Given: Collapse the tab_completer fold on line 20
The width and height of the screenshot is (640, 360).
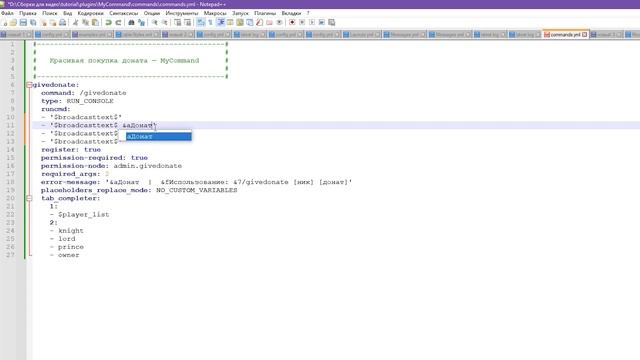Looking at the screenshot, I should 29,198.
